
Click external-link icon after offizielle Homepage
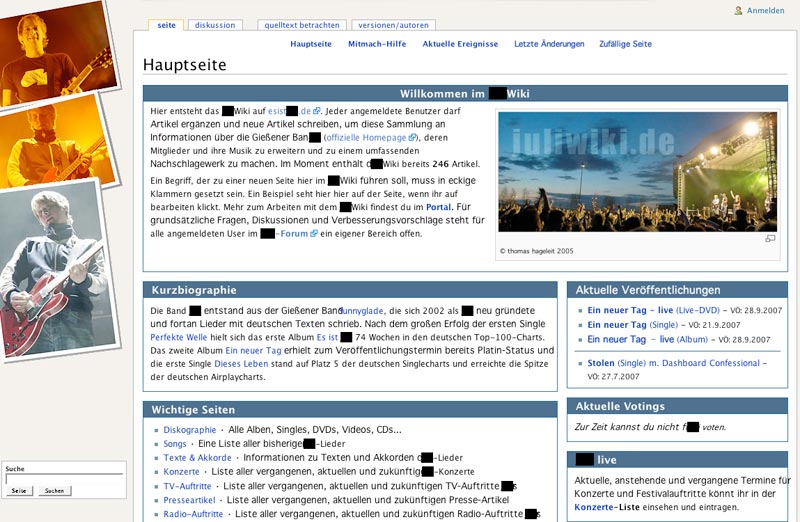[x=412, y=138]
